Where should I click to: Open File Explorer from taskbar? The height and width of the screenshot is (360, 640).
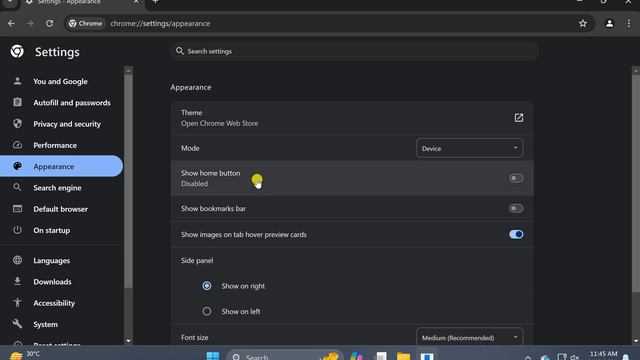tap(403, 356)
